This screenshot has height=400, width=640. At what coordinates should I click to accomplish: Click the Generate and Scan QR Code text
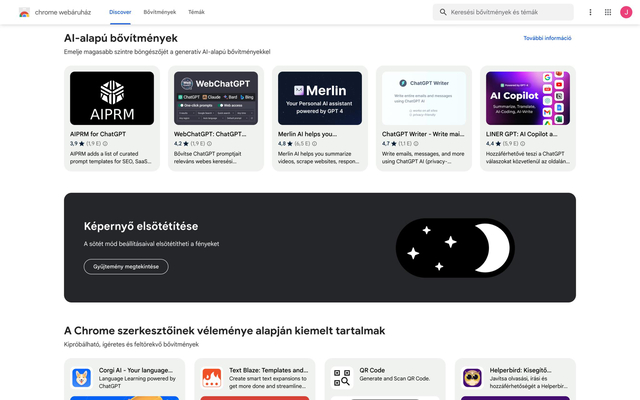394,379
